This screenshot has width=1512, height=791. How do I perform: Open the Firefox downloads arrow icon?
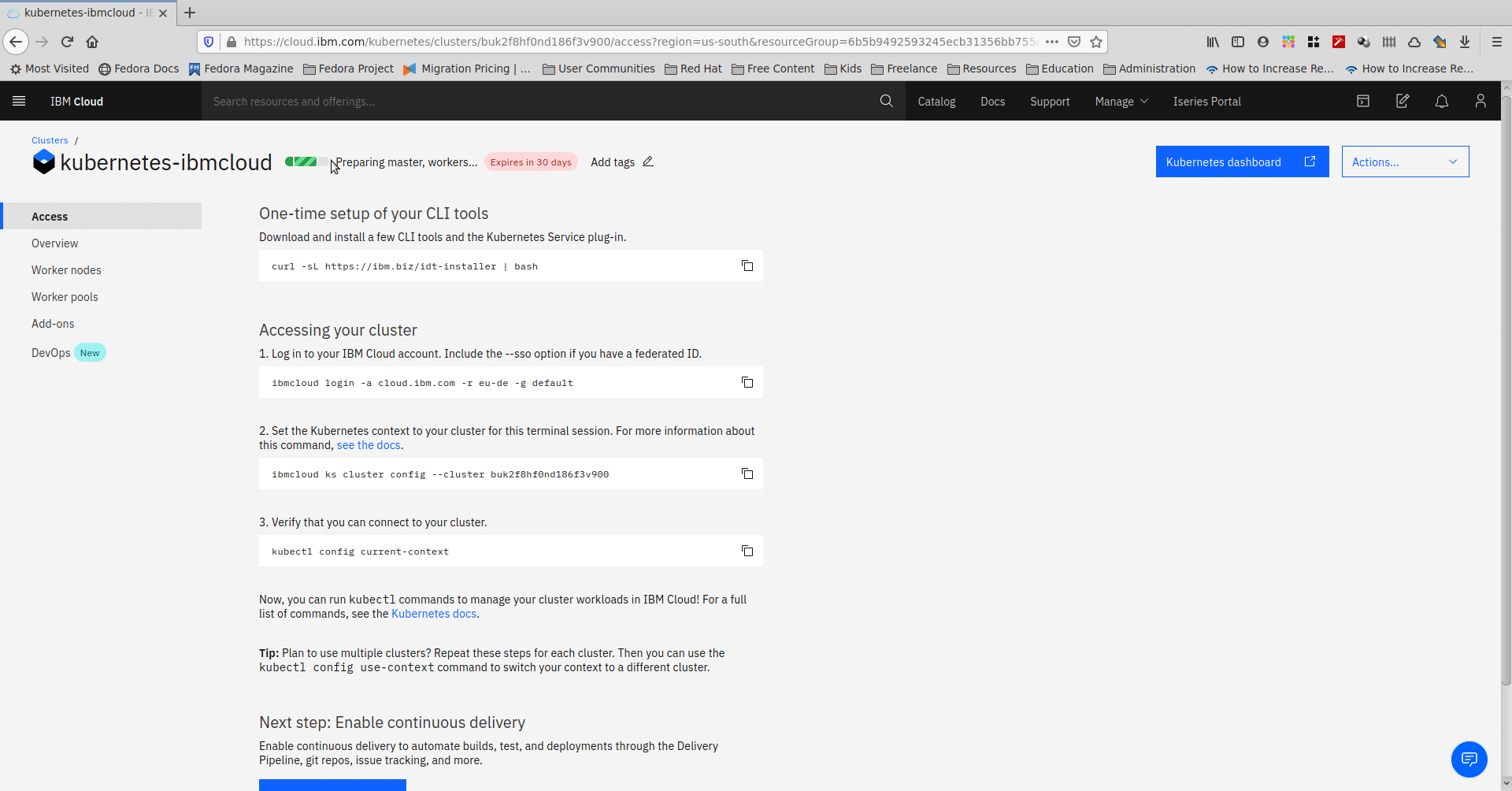pos(1465,42)
